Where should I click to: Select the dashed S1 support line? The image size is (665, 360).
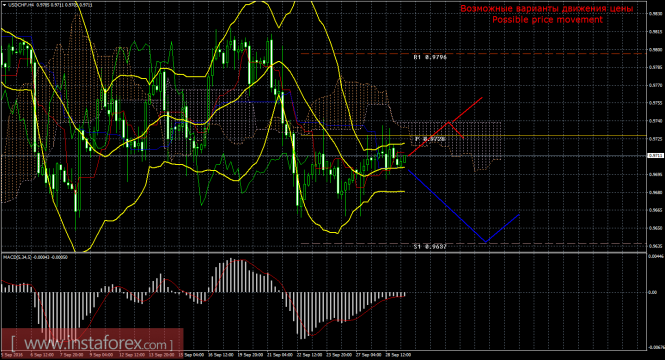point(474,243)
